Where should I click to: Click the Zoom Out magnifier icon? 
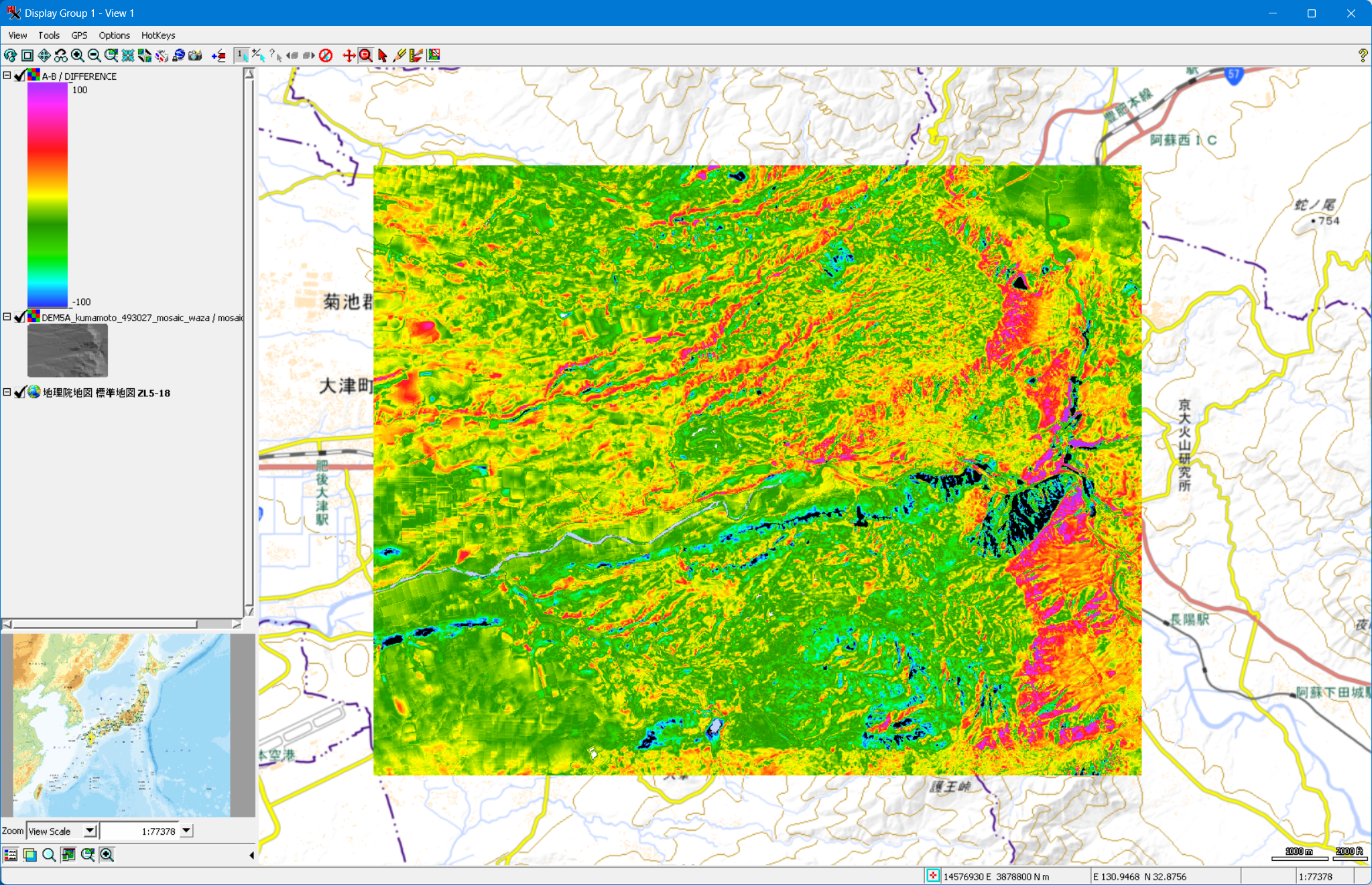(x=95, y=56)
